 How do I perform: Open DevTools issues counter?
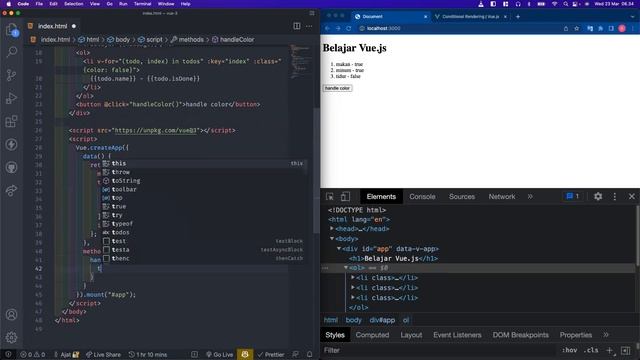(x=572, y=196)
